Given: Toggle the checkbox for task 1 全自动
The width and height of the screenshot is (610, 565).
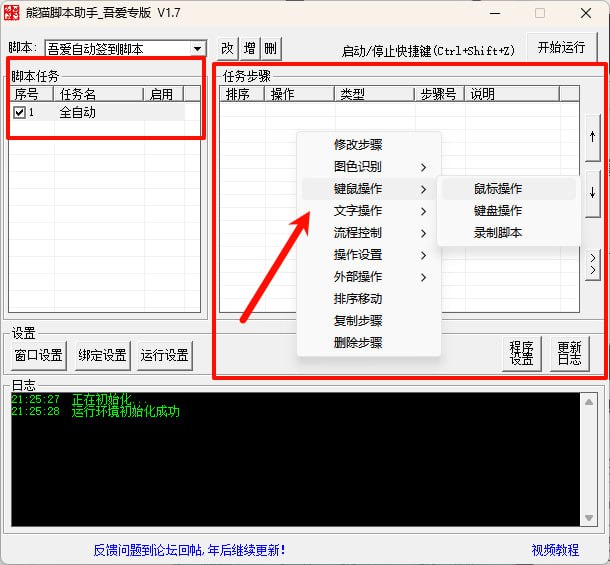Looking at the screenshot, I should click(x=20, y=113).
